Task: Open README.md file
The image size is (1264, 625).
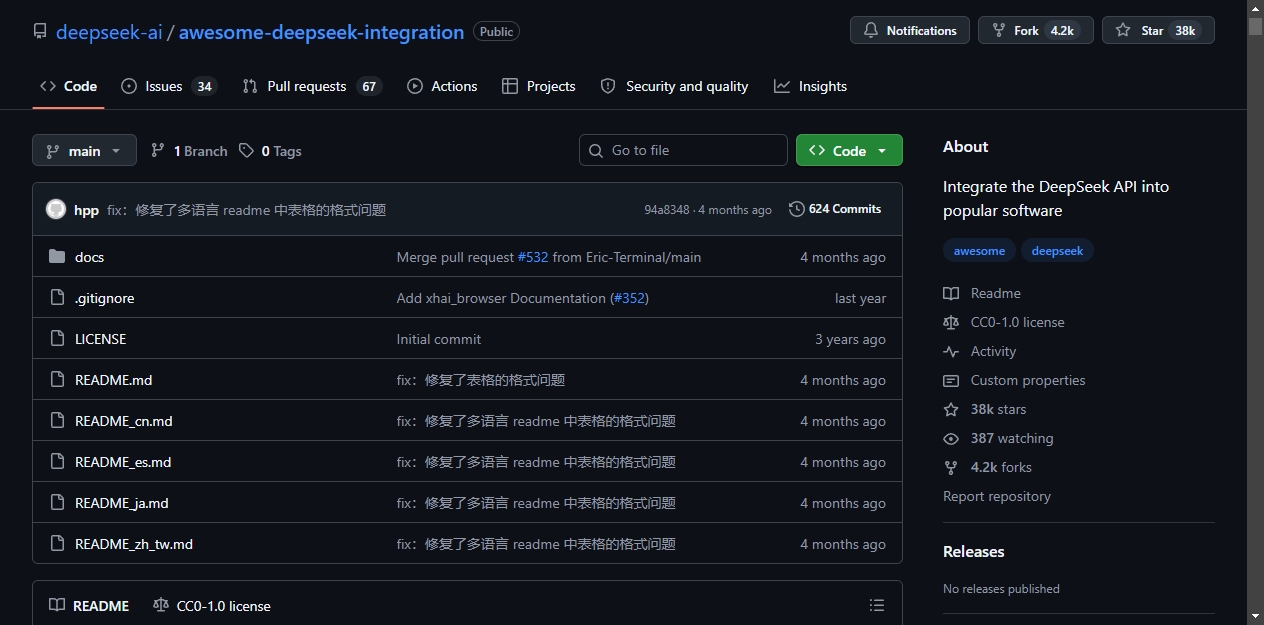Action: coord(113,380)
